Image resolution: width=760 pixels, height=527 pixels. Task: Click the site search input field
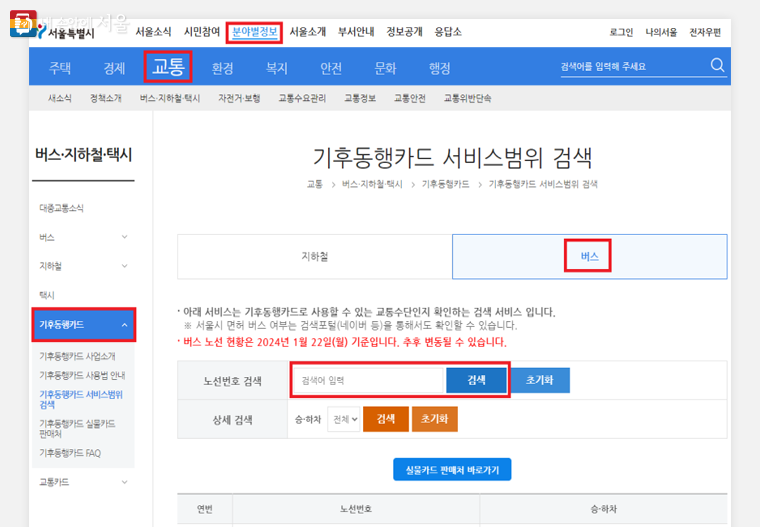pyautogui.click(x=633, y=66)
